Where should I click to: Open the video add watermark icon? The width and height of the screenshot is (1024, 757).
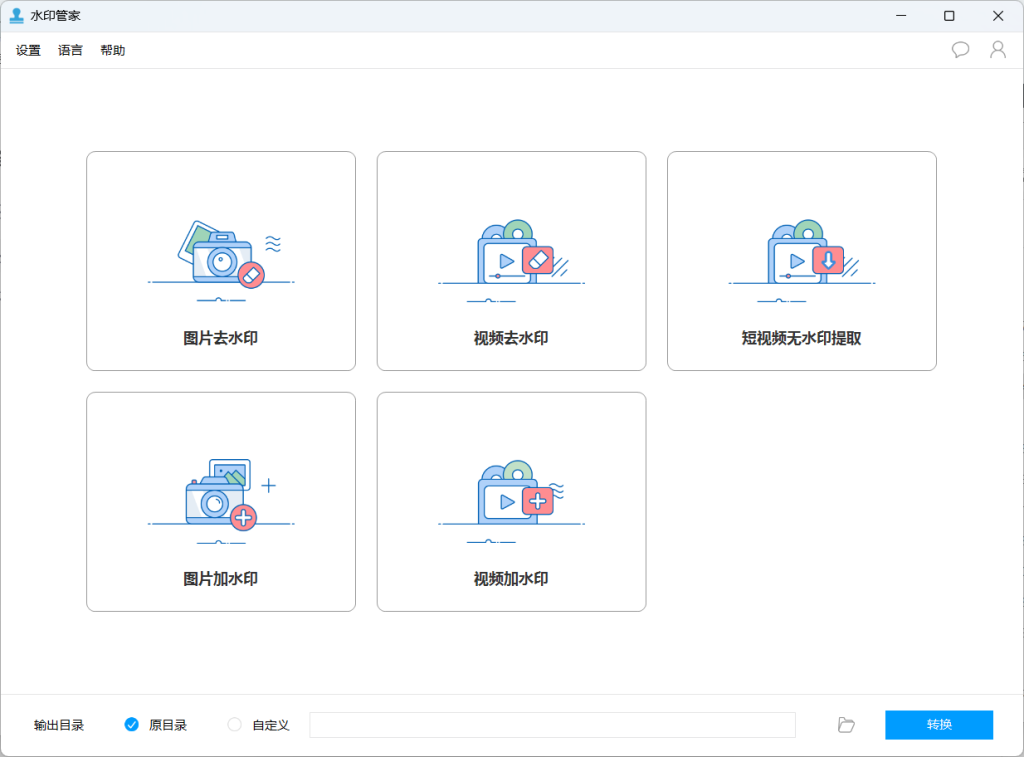click(512, 495)
